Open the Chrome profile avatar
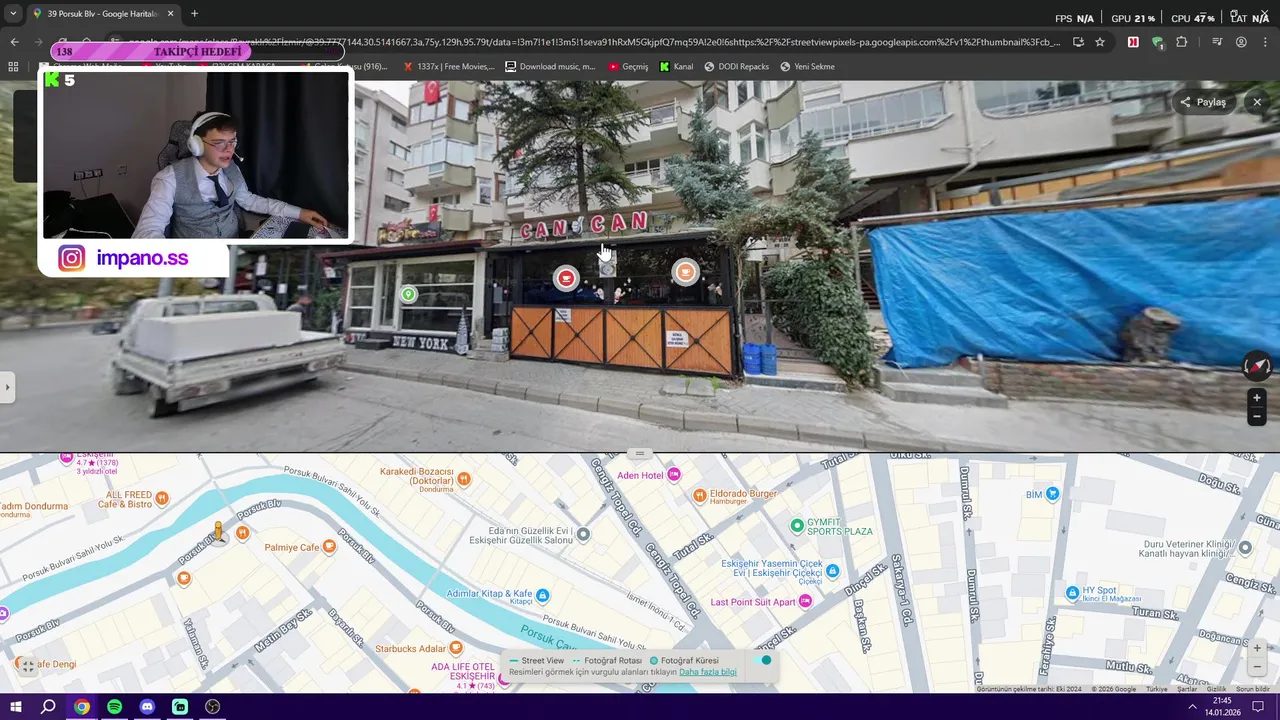 click(x=1241, y=42)
